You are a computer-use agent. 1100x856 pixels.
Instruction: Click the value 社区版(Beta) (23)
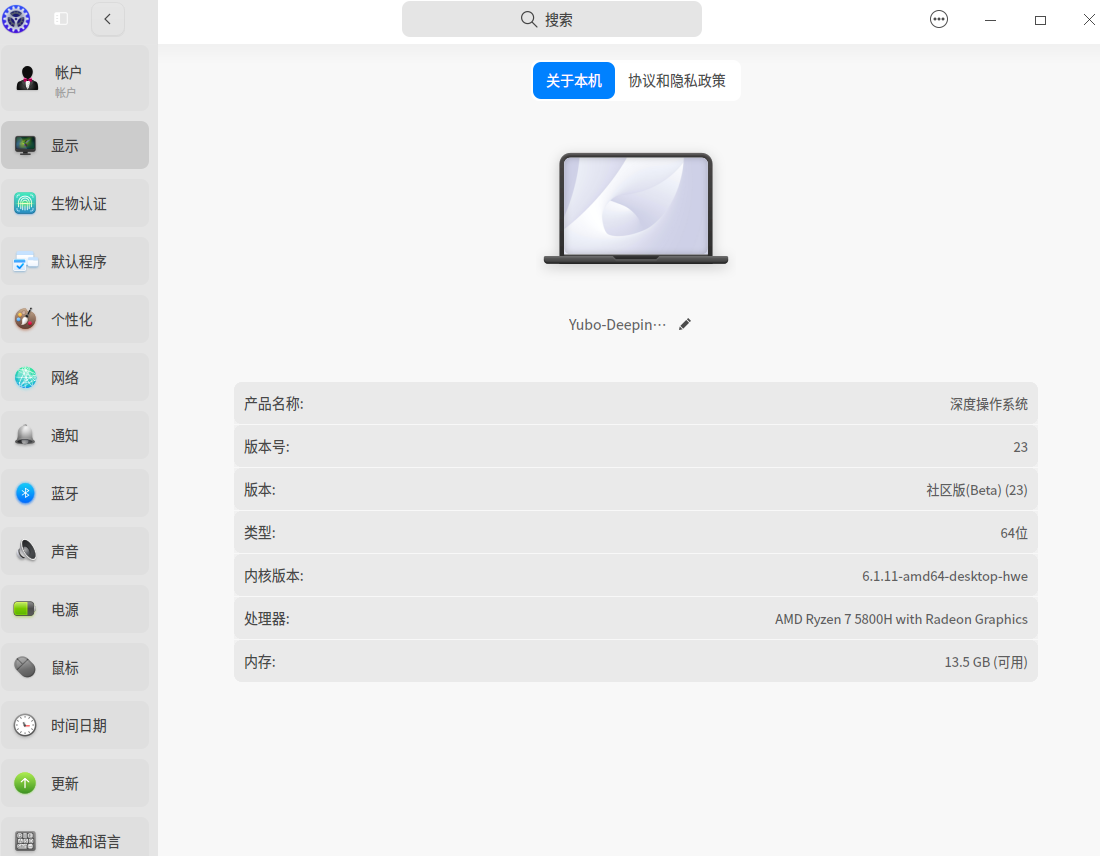tap(977, 490)
